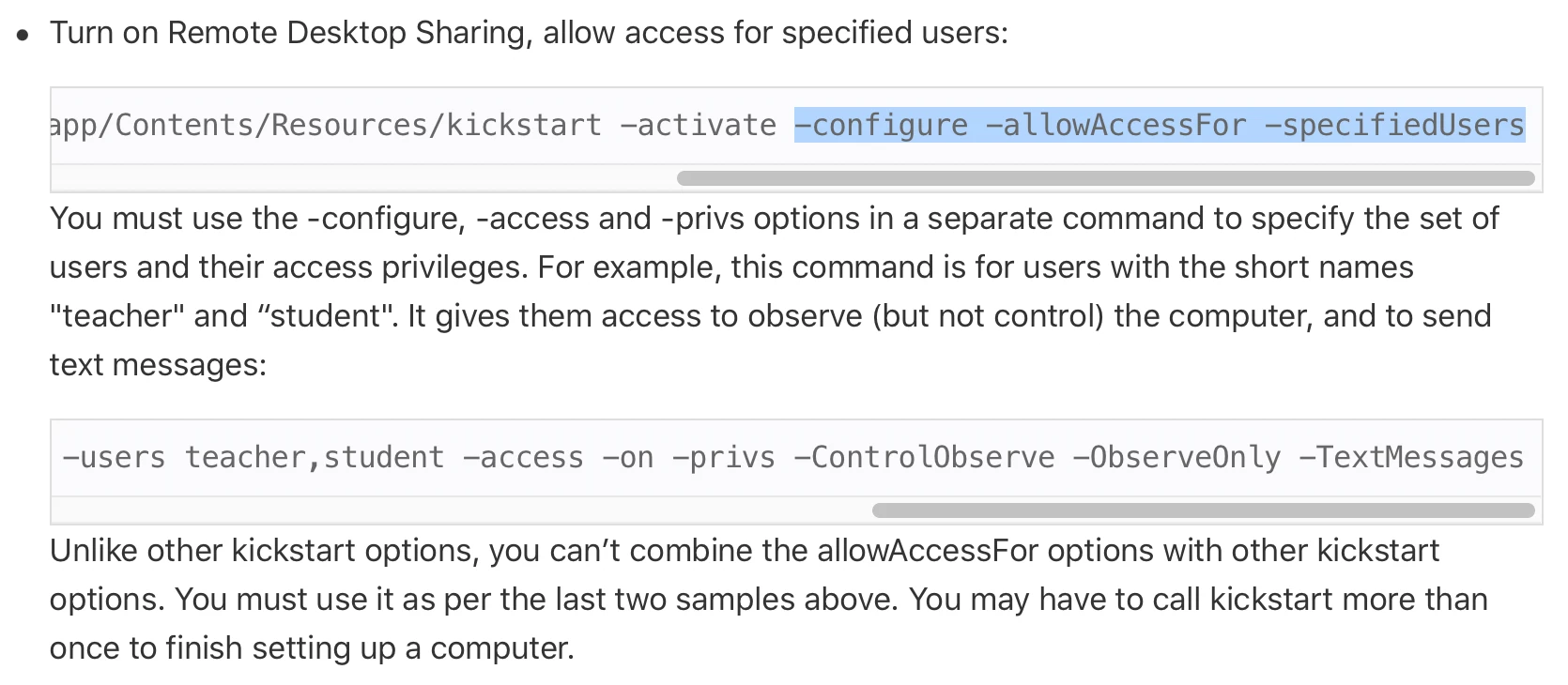Click the paragraph starting You must use
The height and width of the screenshot is (685, 1568).
tap(775, 291)
